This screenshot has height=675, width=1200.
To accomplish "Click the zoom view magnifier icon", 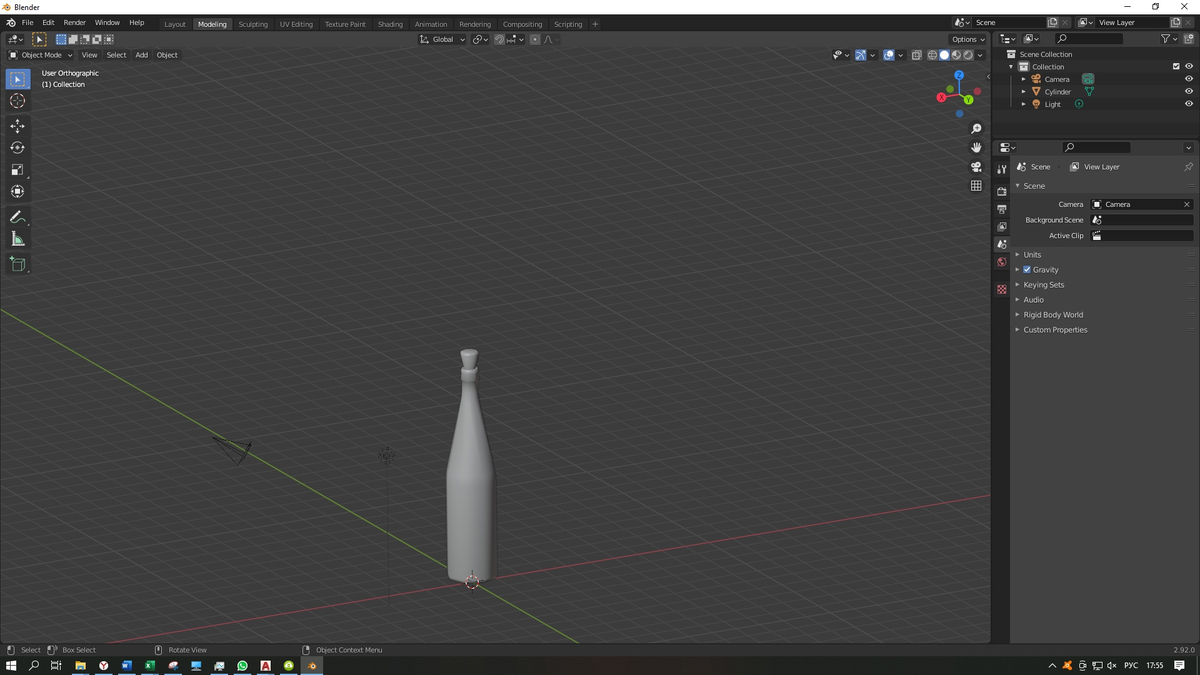I will tap(977, 129).
